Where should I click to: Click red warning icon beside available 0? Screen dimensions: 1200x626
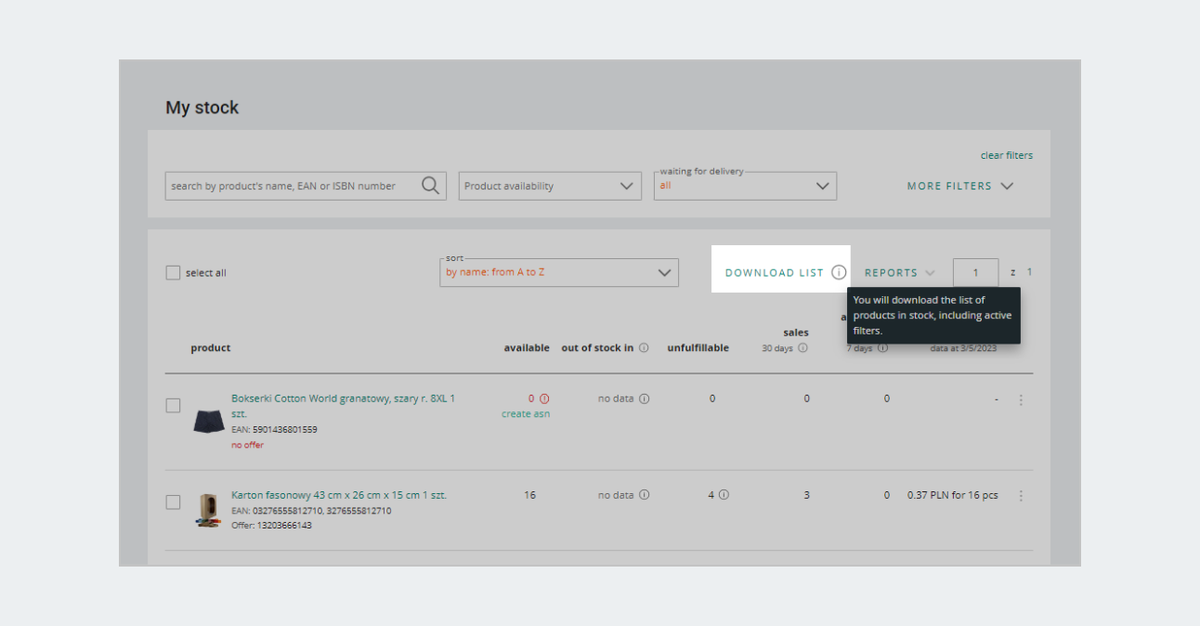point(544,398)
